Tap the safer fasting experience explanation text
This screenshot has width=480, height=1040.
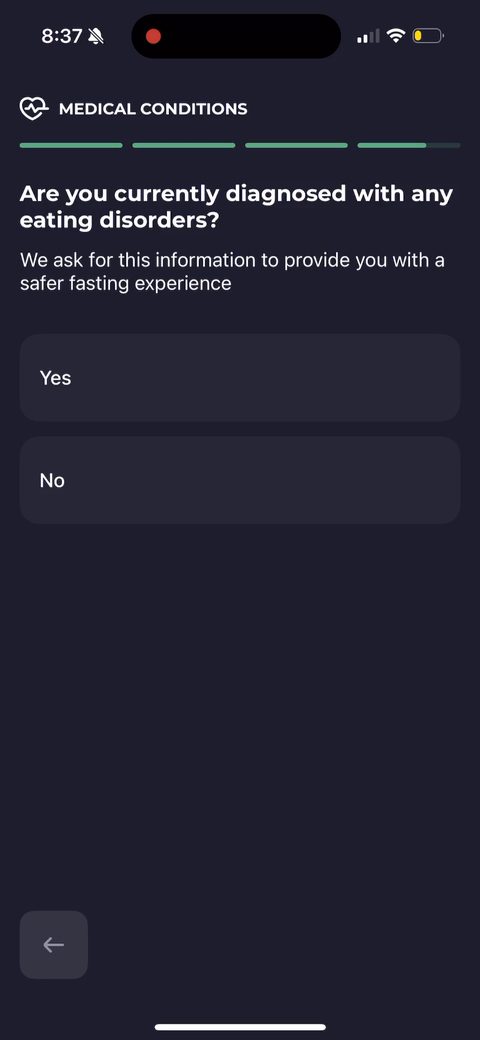[232, 271]
